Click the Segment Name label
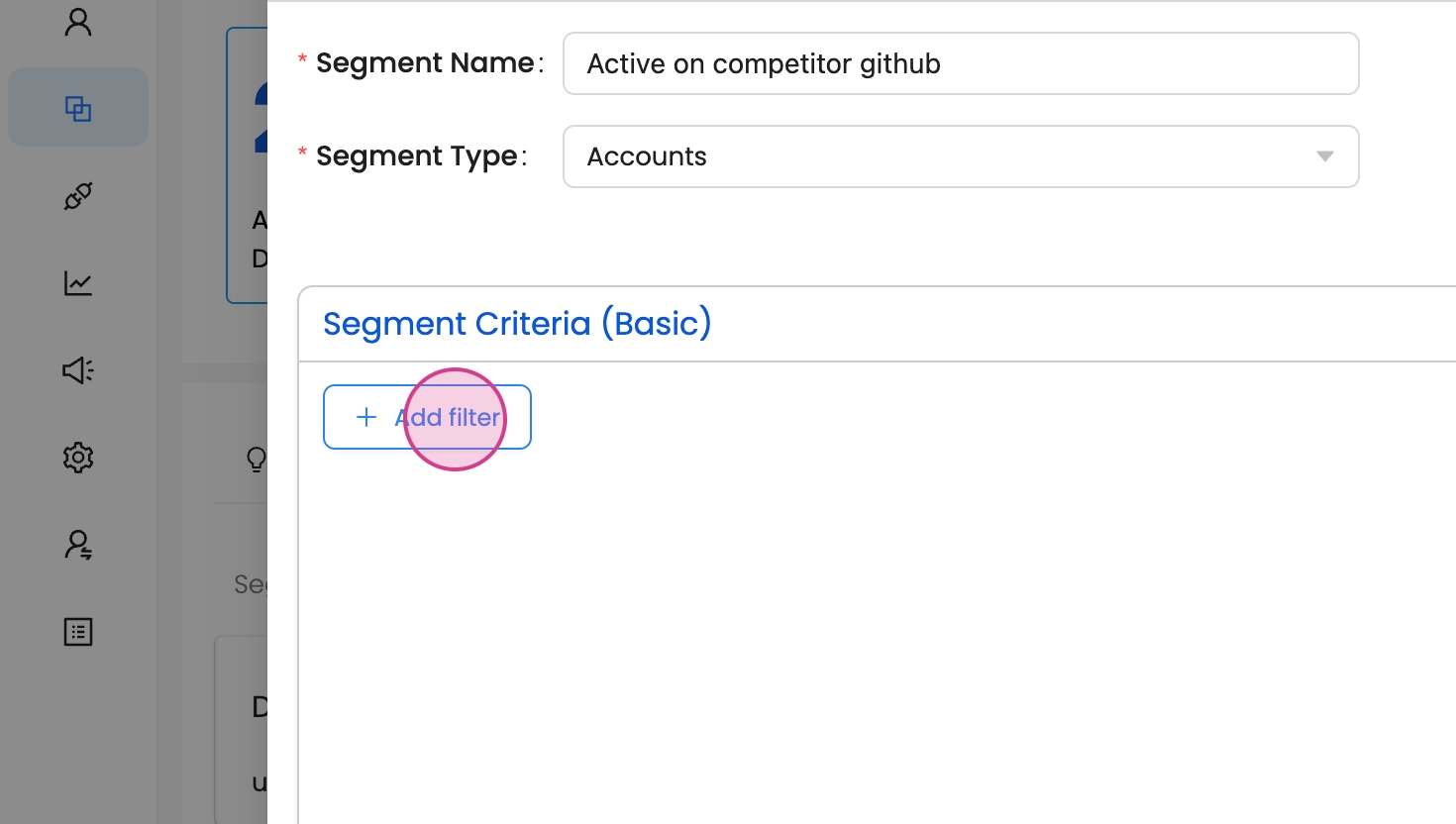Viewport: 1456px width, 824px height. tap(424, 63)
